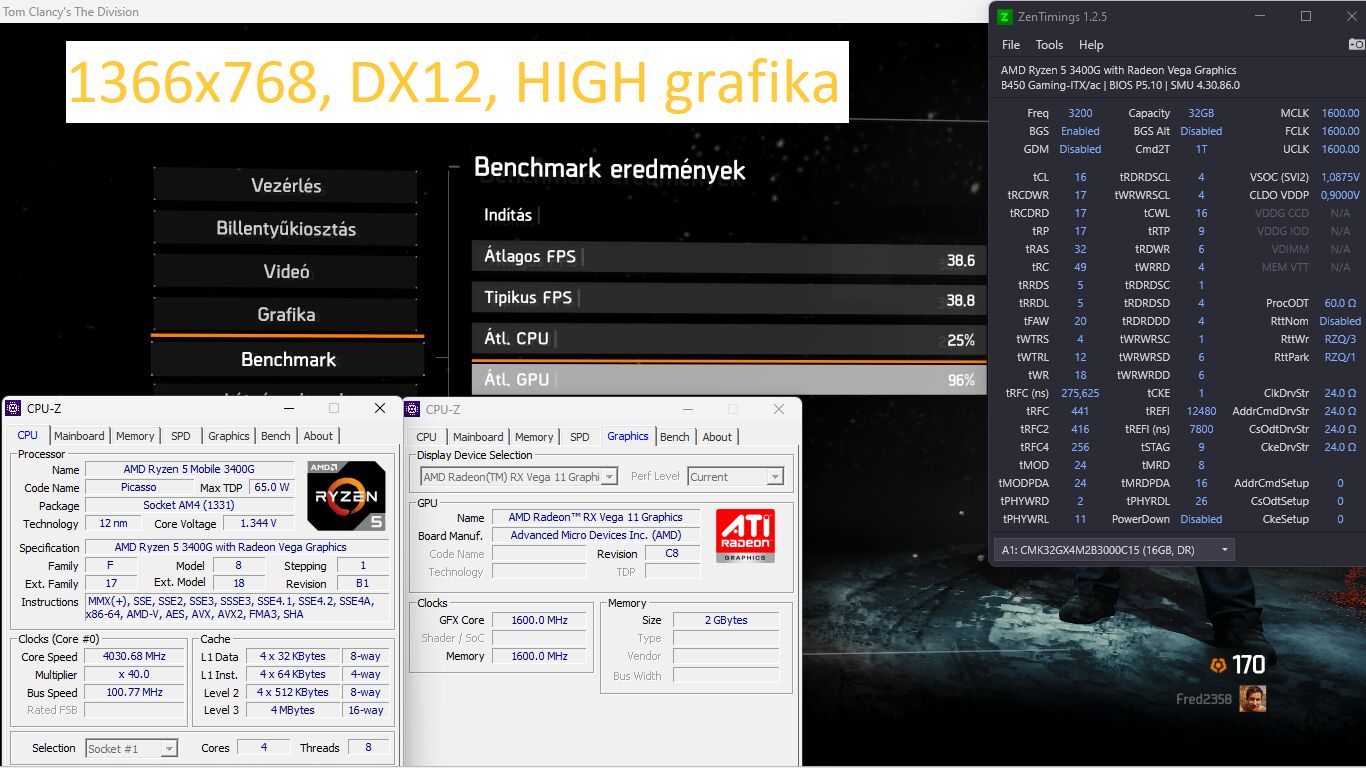This screenshot has width=1366, height=768.
Task: Click the Core Voltage 1.344 V field
Action: (258, 523)
